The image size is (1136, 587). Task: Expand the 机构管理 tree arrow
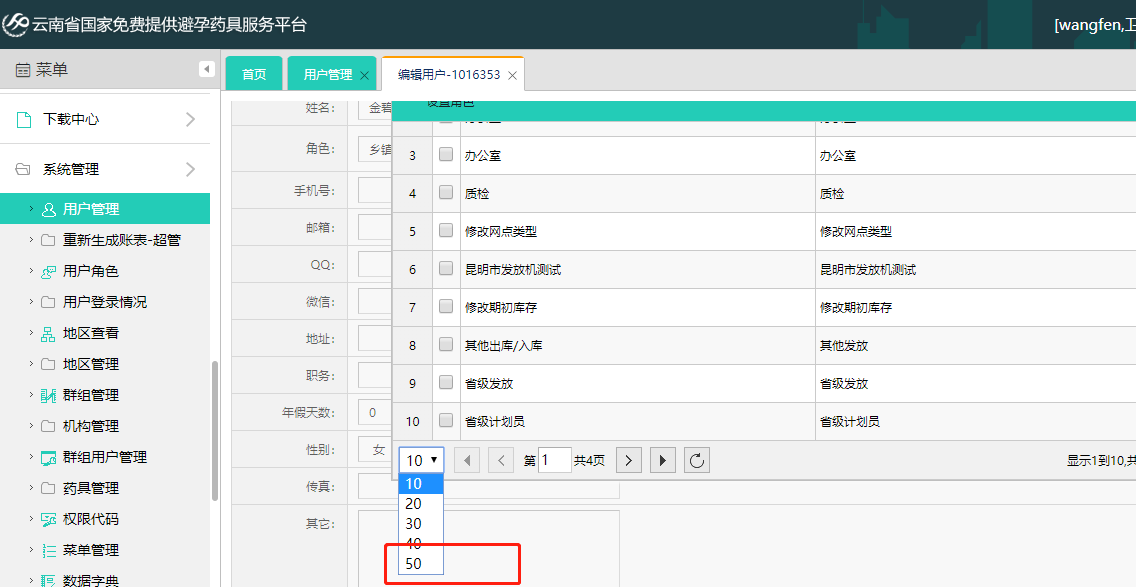tap(31, 426)
